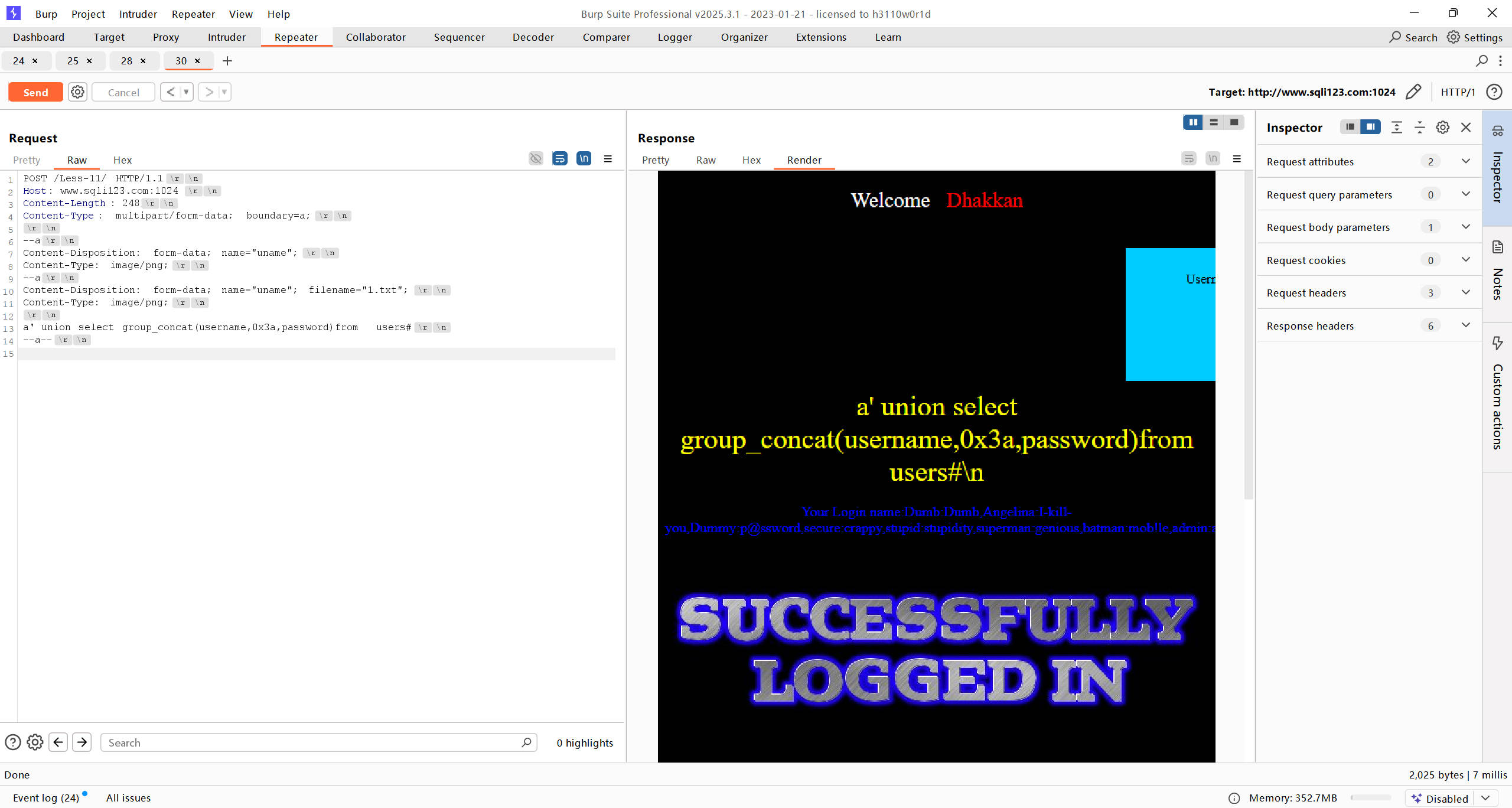Screen dimensions: 1512x808
Task: Click the HTTP/1 protocol toggle
Action: coord(1458,92)
